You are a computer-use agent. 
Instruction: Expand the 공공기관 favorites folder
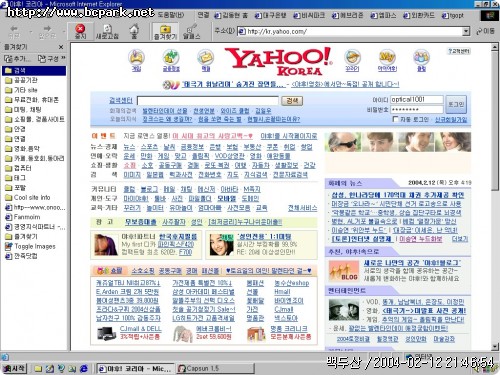click(21, 80)
